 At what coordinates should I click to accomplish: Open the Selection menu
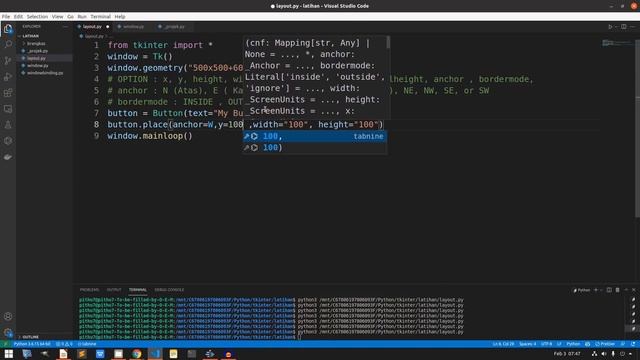click(x=37, y=17)
